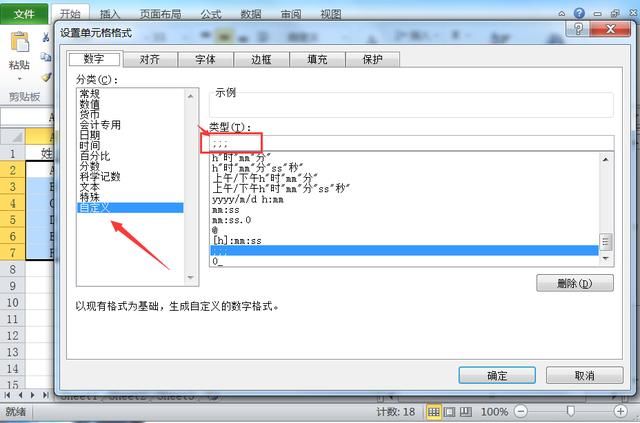Click 取消 Cancel button
This screenshot has width=640, height=423.
584,375
